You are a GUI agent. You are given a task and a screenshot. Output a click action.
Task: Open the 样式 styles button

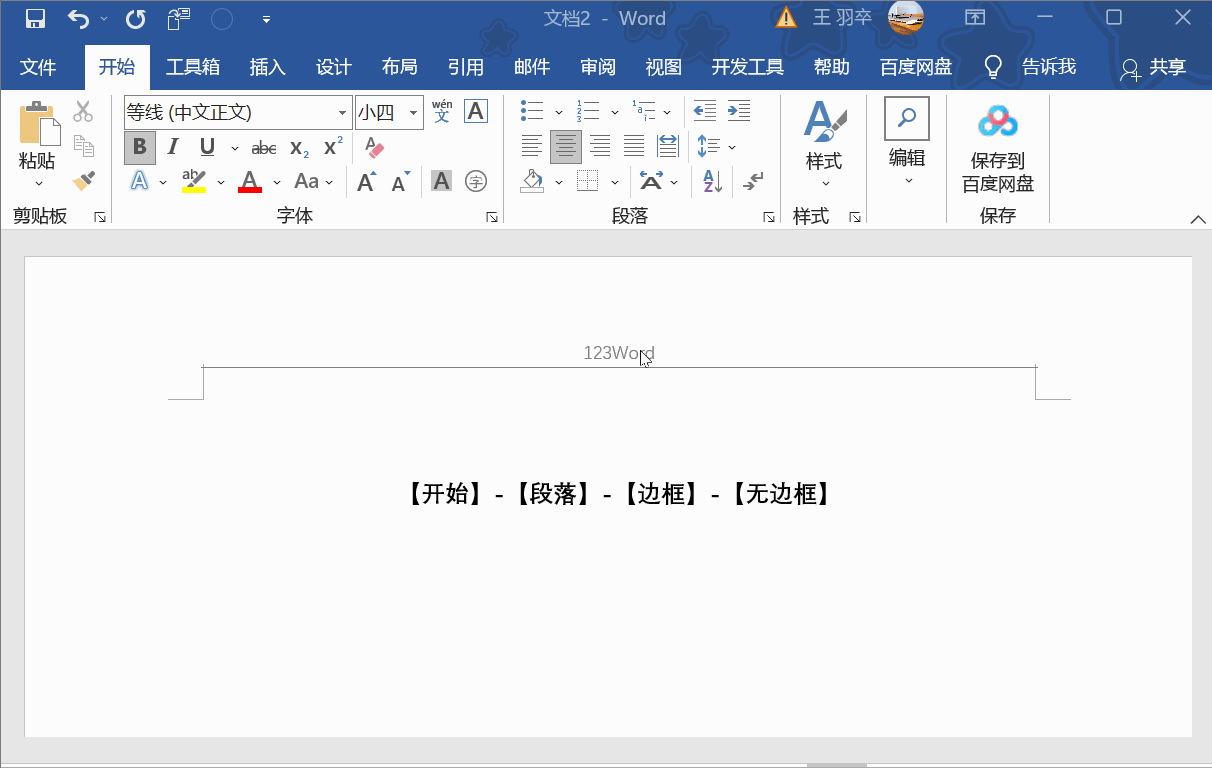(x=824, y=145)
